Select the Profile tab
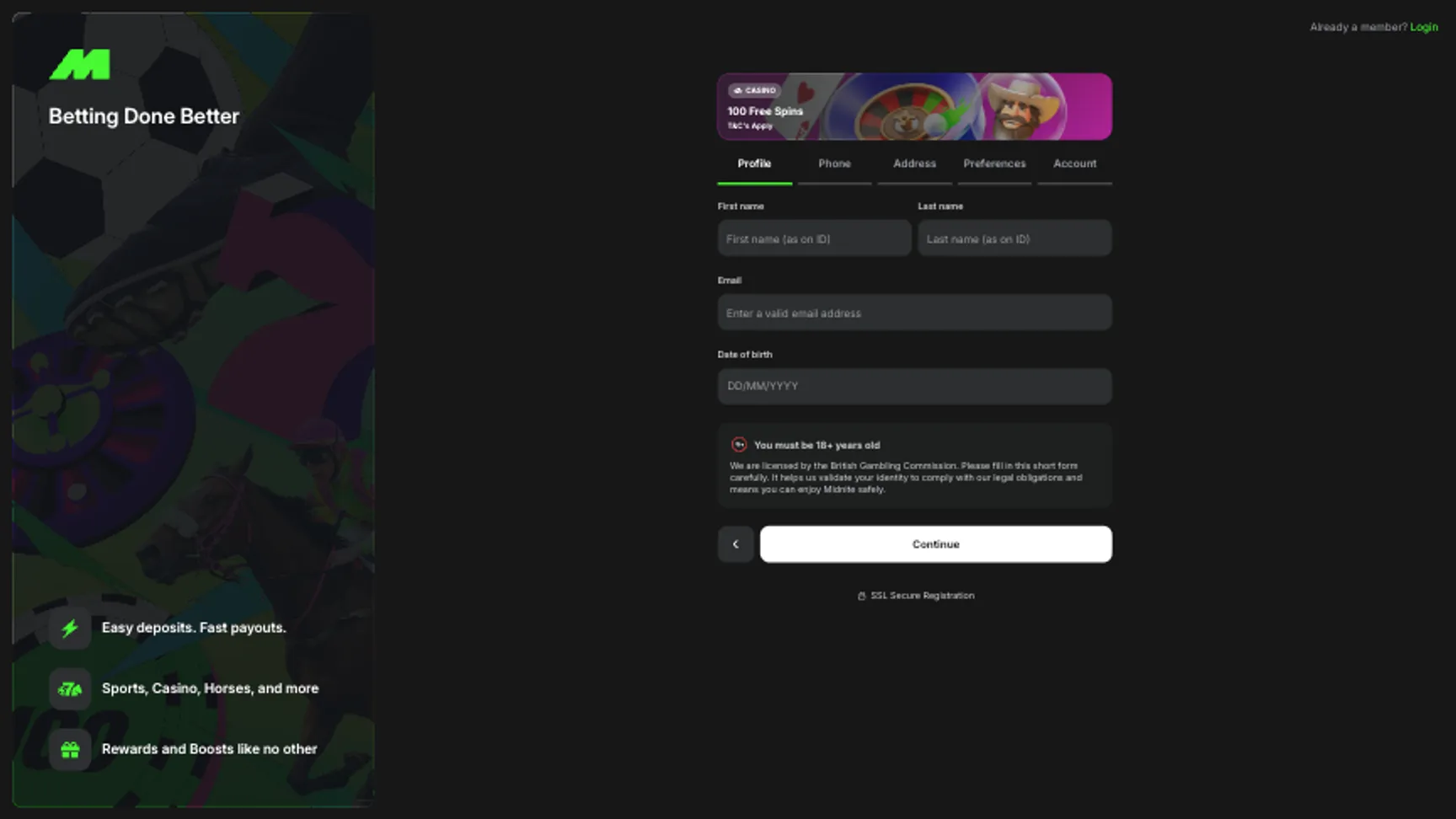This screenshot has height=819, width=1456. [x=754, y=163]
